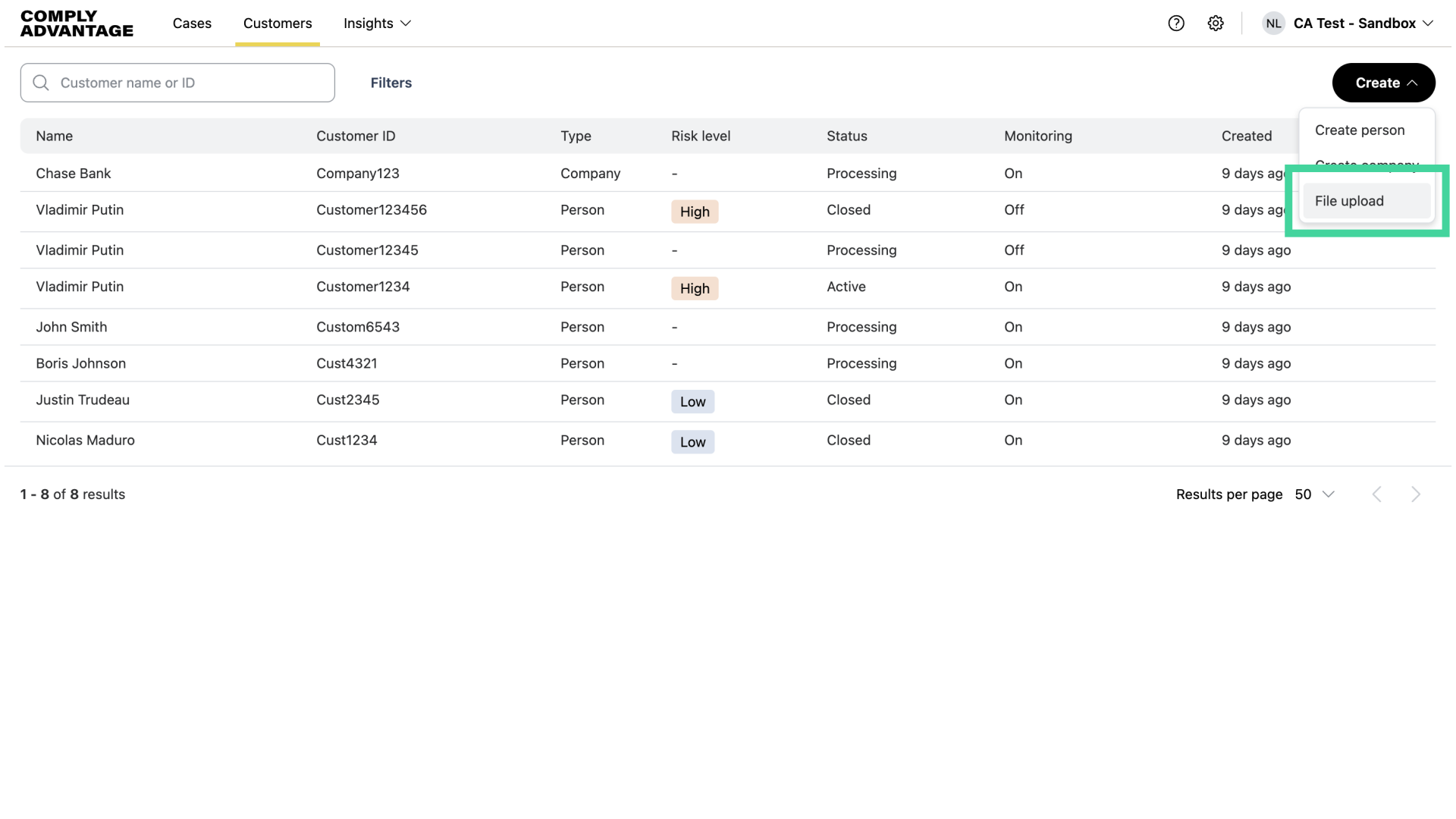Viewport: 1456px width, 819px height.
Task: Open the Filters panel
Action: [391, 83]
